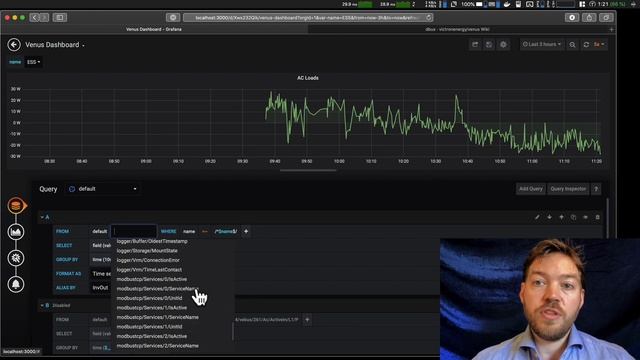This screenshot has height=360, width=640.
Task: Select logger/Vrm/ConnectionError from list
Action: [x=148, y=260]
